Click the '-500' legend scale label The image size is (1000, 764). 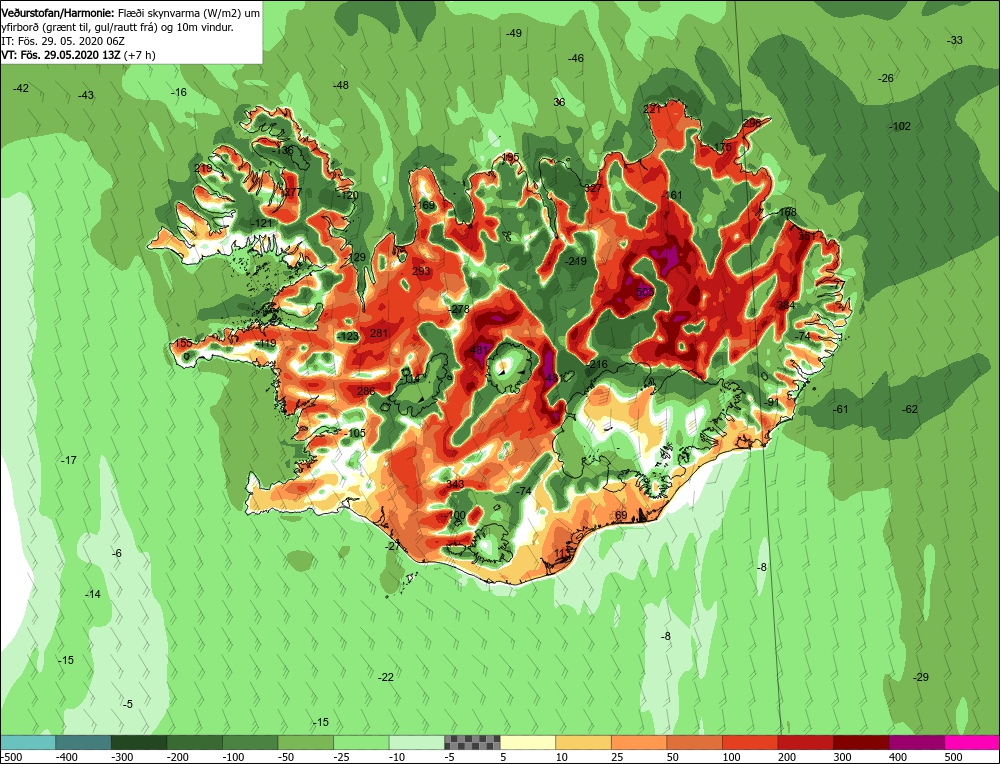click(12, 757)
